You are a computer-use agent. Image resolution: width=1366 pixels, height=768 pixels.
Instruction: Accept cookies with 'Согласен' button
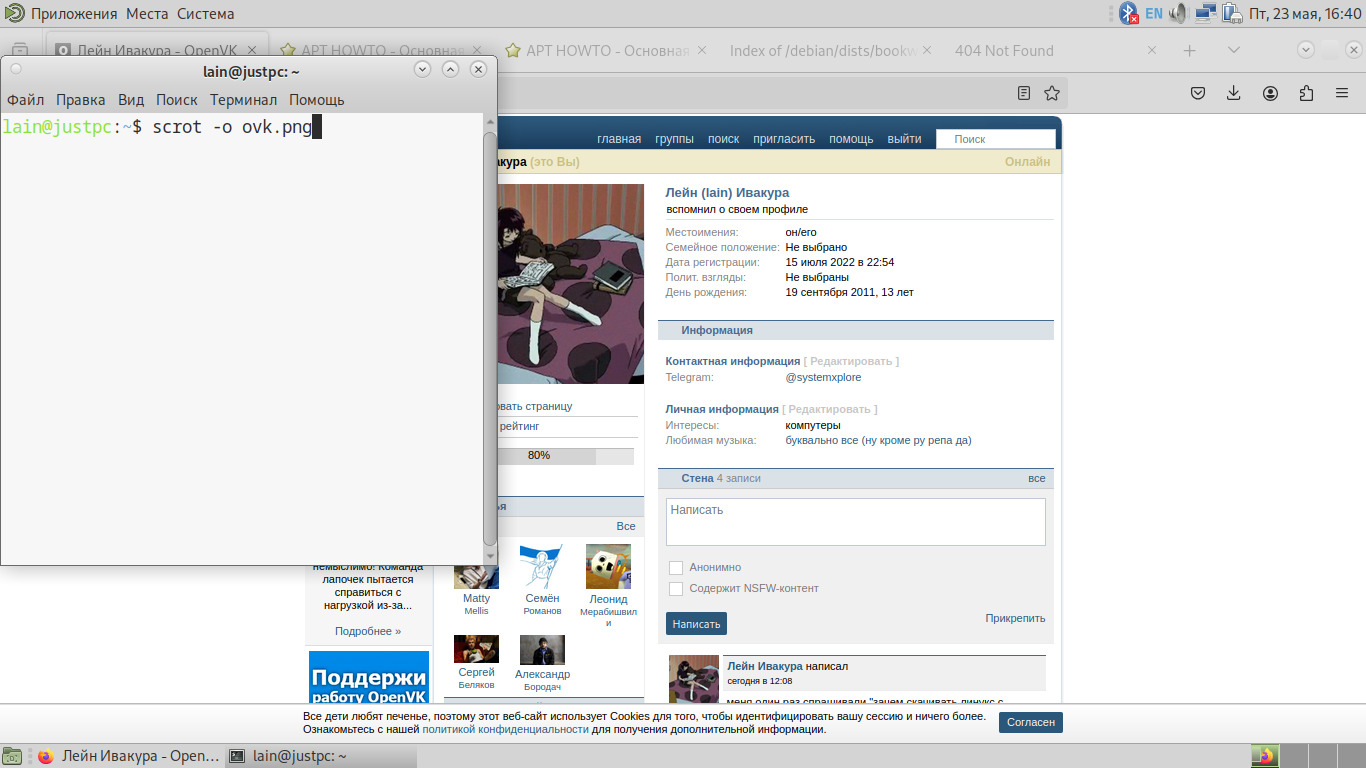point(1031,722)
